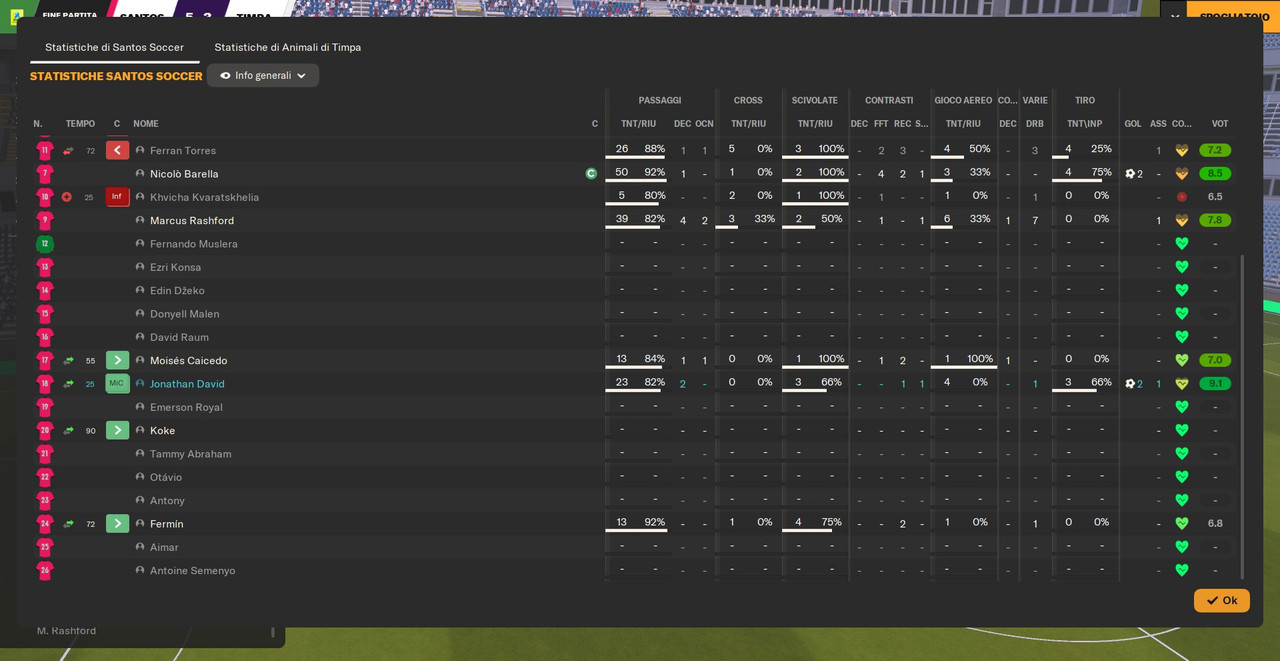Click the green condition heart for Ezri Konsa
The image size is (1280, 661).
(1182, 267)
